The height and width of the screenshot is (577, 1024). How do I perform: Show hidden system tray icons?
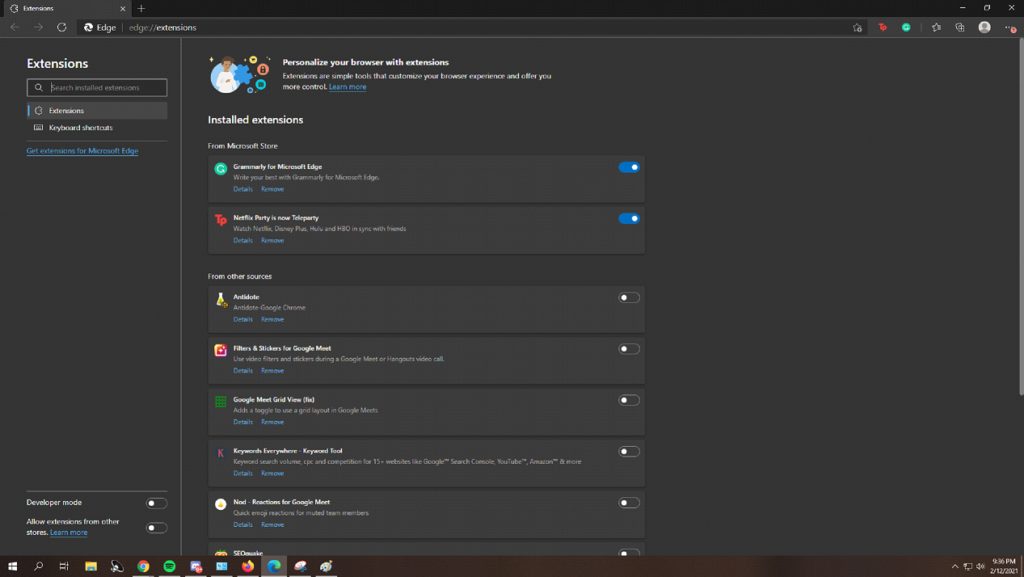pos(955,567)
